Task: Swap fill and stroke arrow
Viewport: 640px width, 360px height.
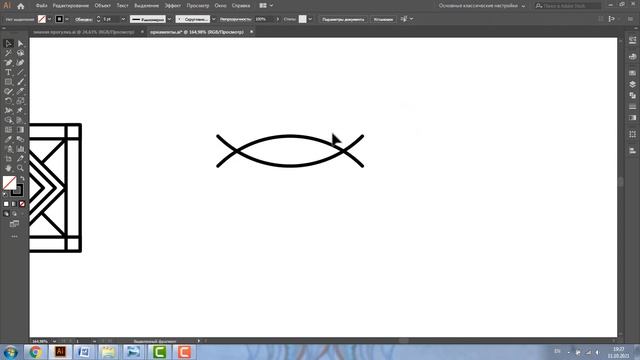Action: [22, 178]
